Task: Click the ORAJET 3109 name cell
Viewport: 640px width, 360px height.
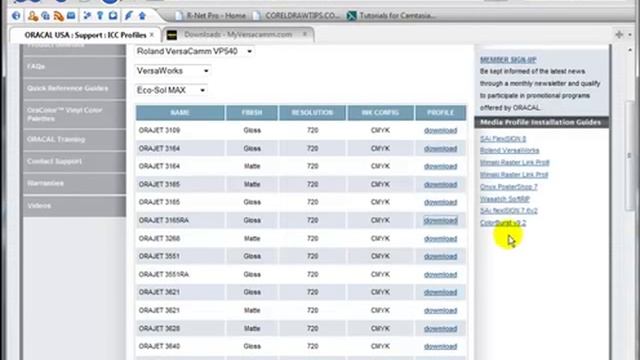Action: tap(180, 131)
